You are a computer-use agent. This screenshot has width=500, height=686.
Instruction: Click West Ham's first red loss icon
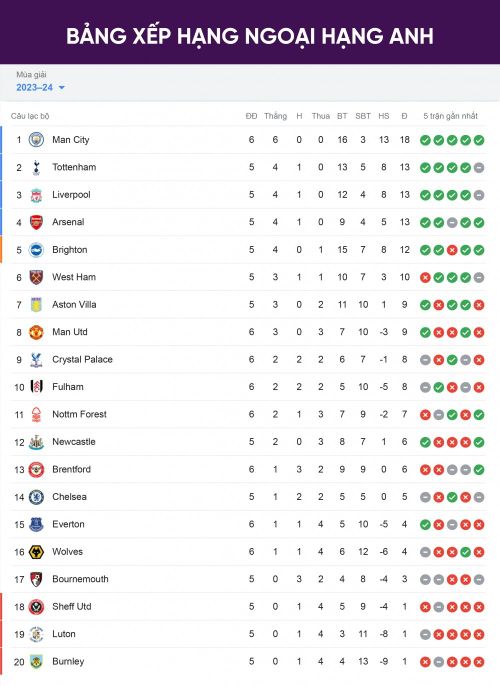pyautogui.click(x=425, y=278)
